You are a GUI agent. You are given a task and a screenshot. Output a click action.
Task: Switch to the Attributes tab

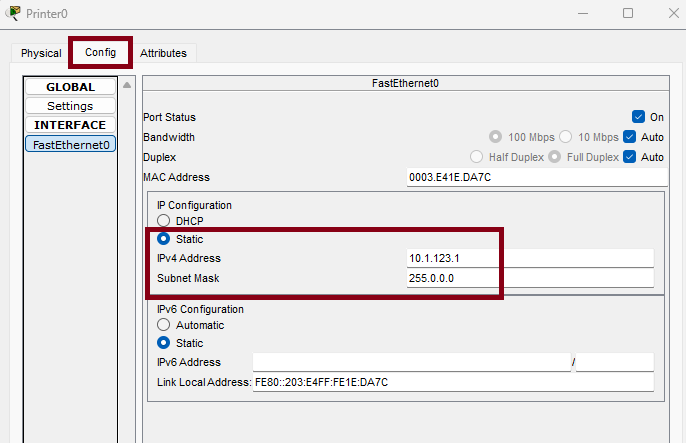(x=163, y=53)
